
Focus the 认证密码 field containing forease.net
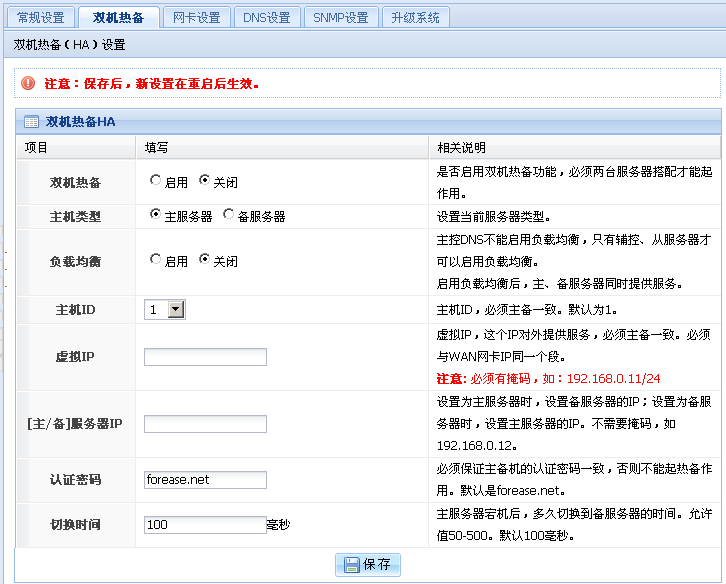[x=205, y=480]
